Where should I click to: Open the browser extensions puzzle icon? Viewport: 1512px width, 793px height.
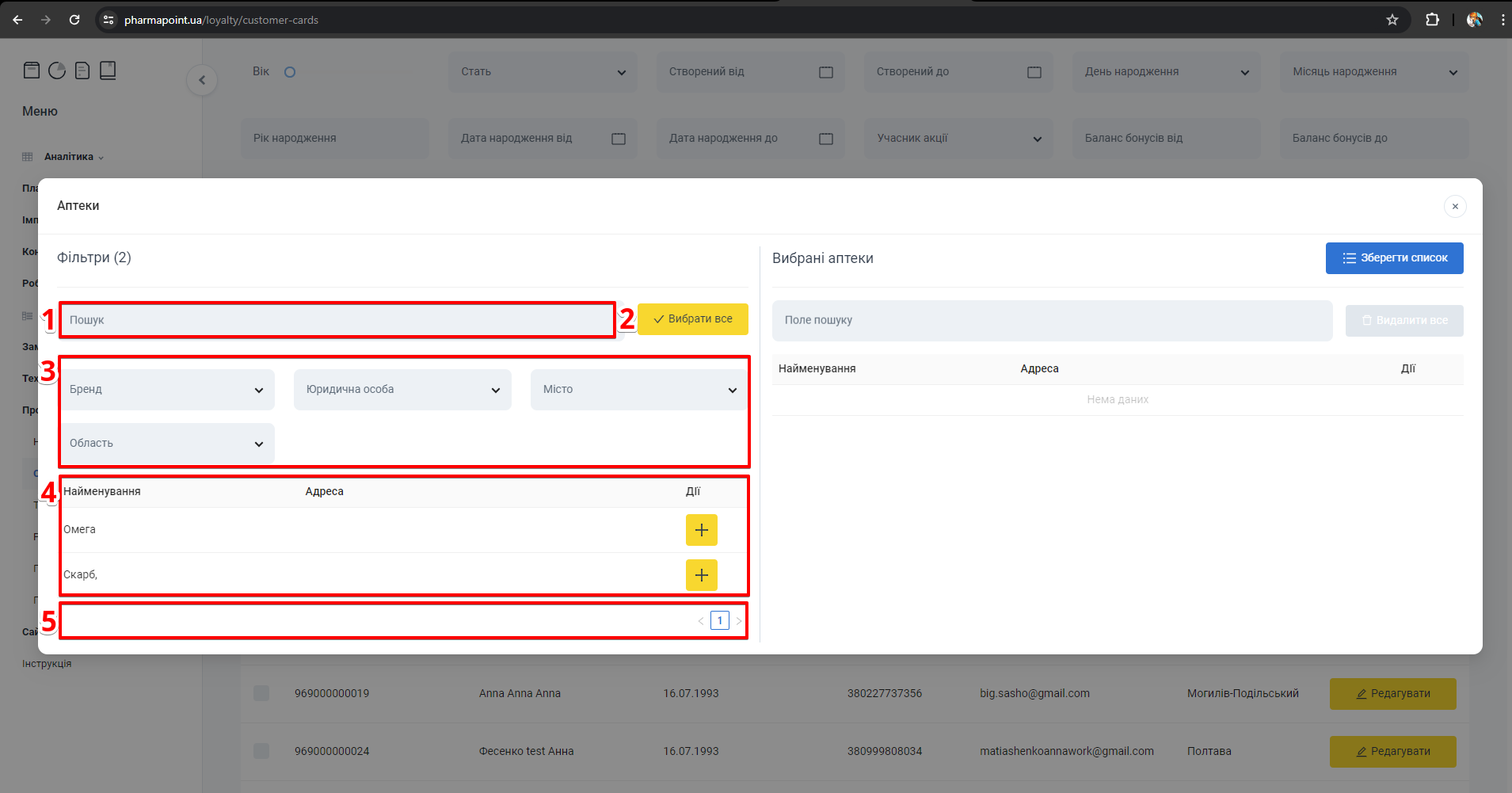1432,20
